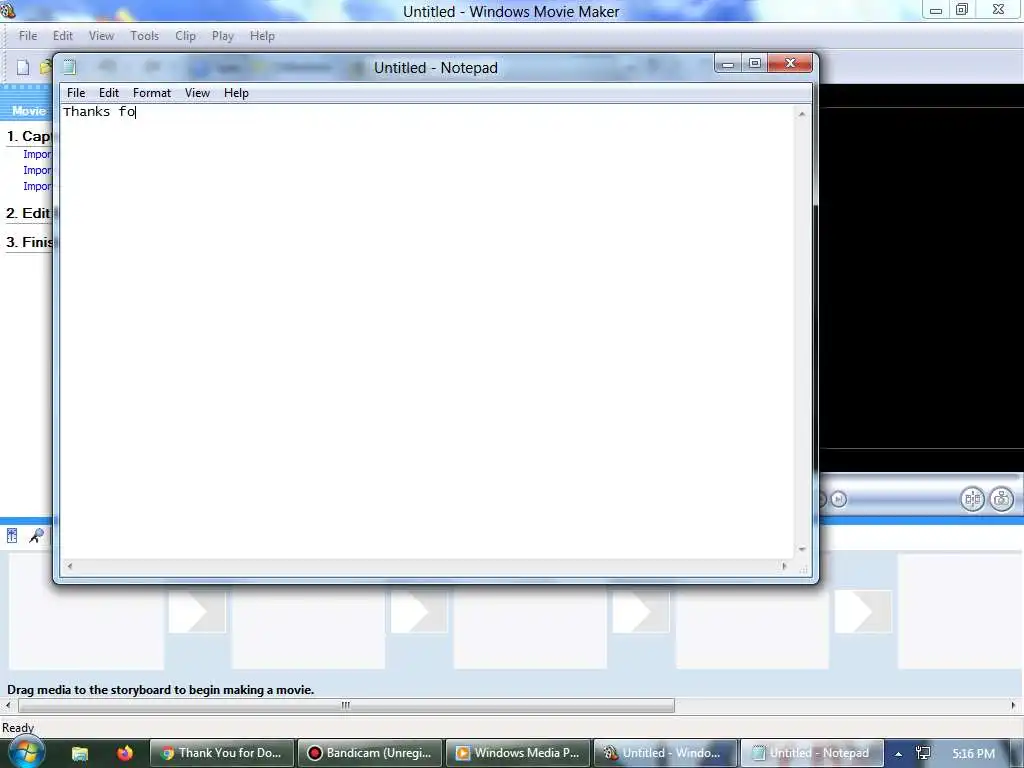
Task: Open Movie Maker Help menu
Action: [262, 36]
